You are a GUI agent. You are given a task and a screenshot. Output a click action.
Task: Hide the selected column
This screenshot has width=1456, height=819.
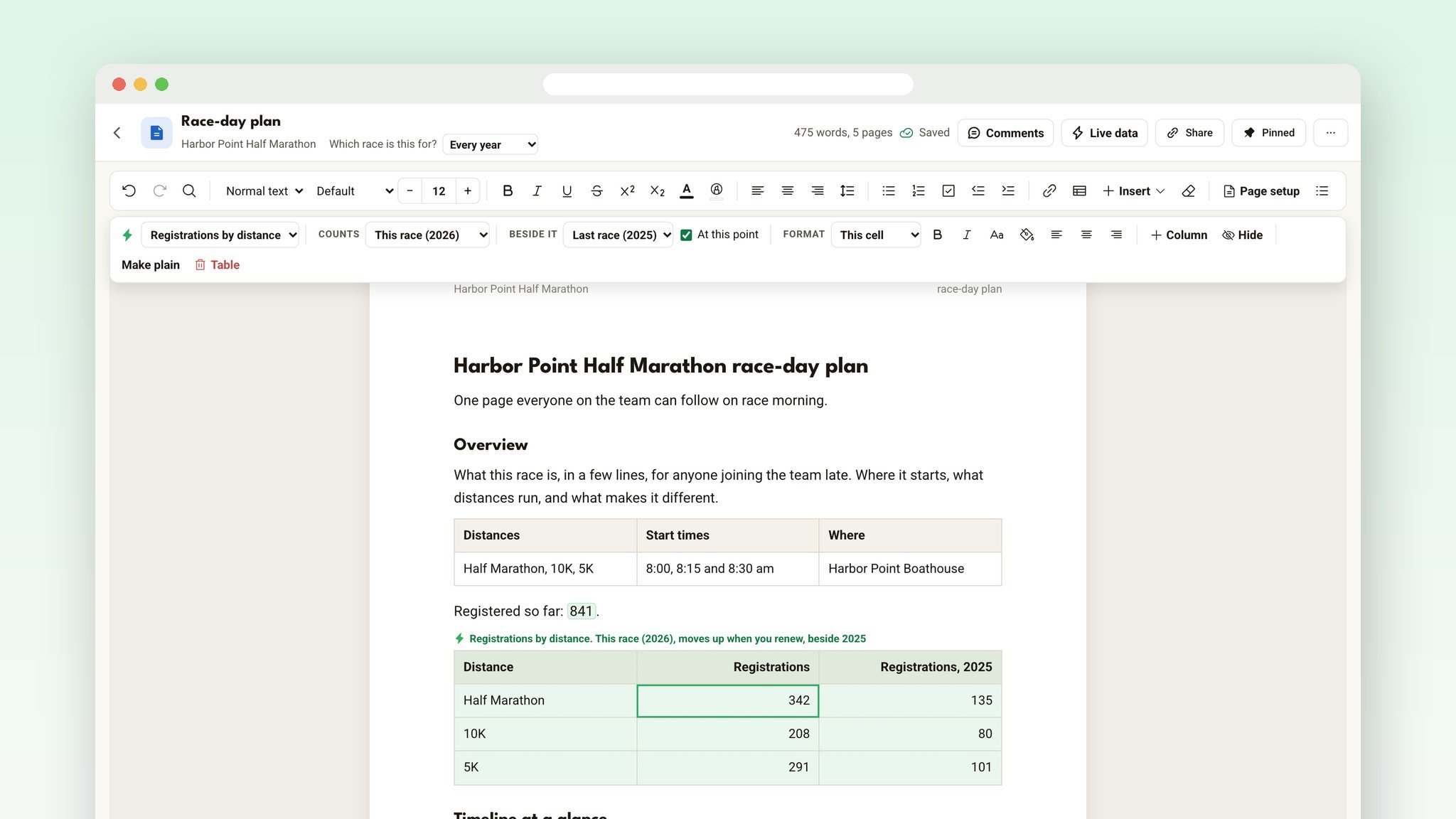coord(1242,235)
